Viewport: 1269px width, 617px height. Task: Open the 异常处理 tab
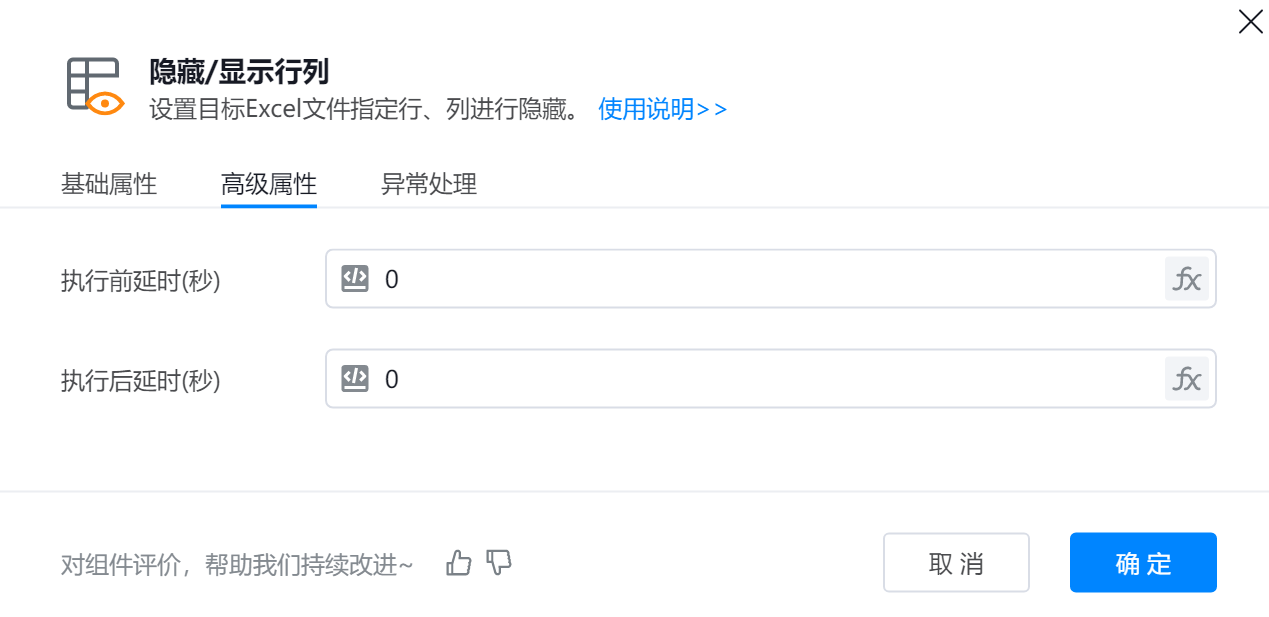click(429, 185)
